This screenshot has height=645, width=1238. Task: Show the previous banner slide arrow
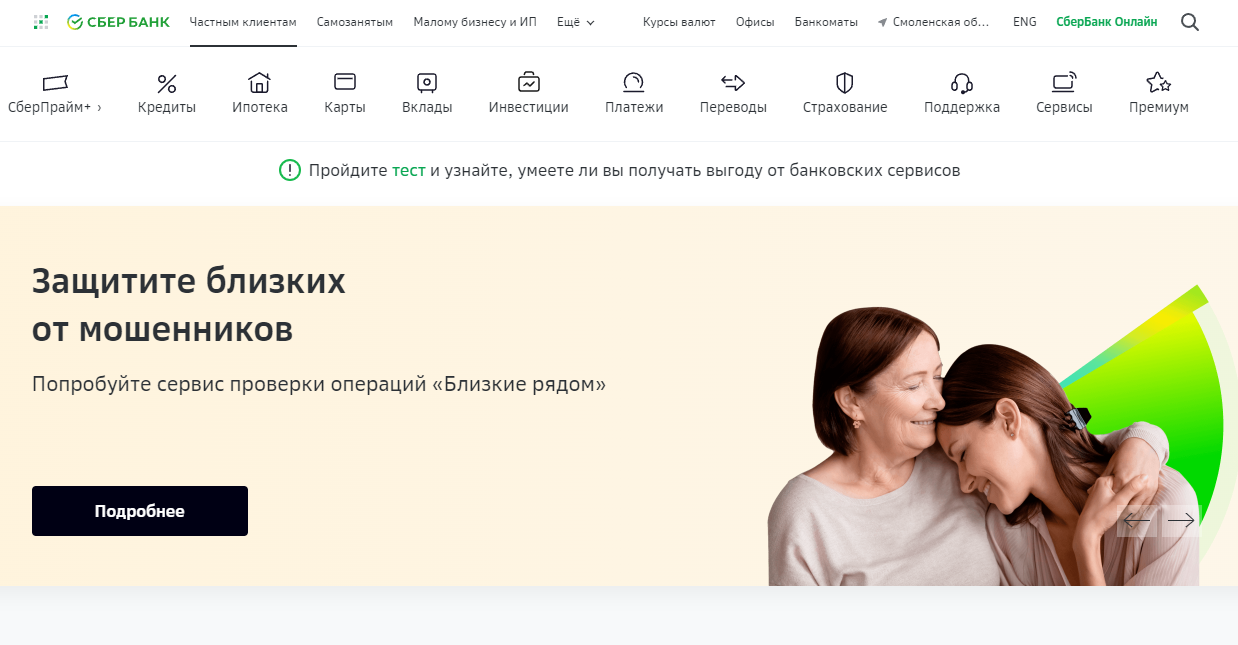tap(1136, 520)
